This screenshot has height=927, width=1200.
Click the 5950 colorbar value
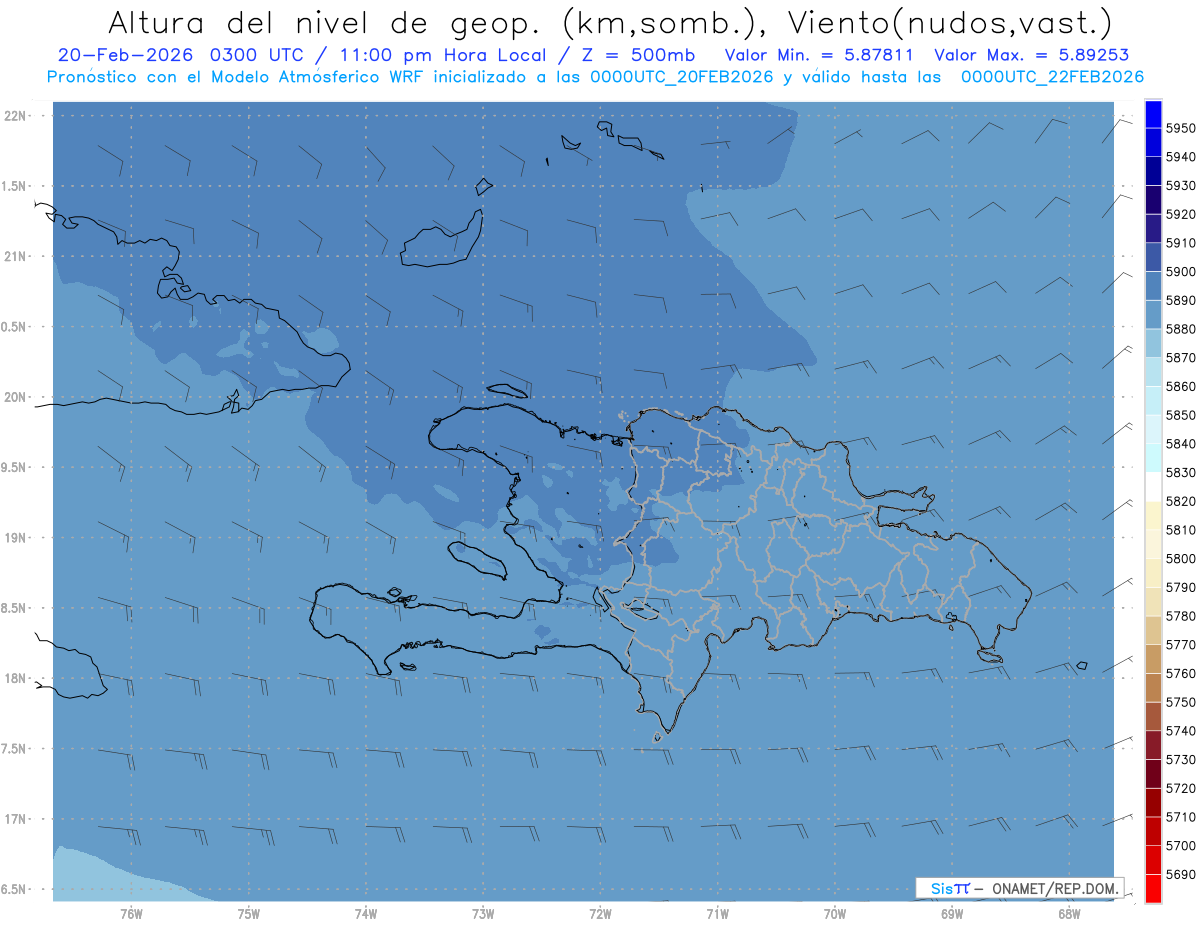[x=1180, y=128]
